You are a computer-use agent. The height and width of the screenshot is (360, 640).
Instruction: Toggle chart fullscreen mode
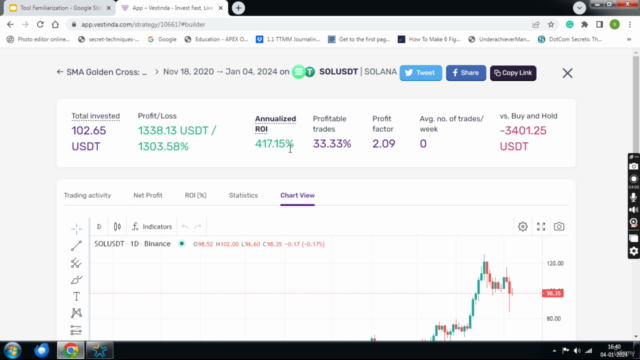coord(541,227)
